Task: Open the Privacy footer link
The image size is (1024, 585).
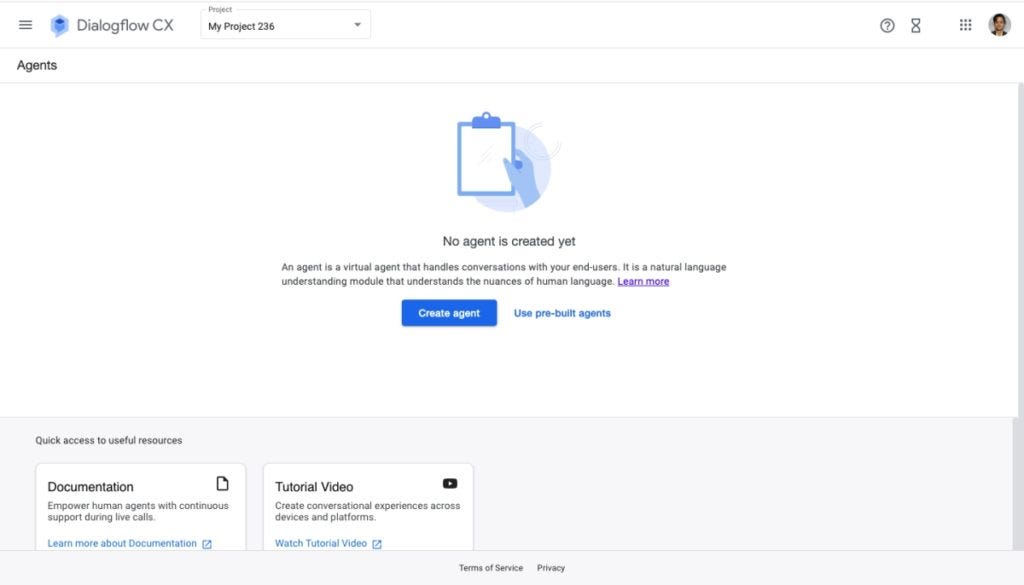Action: 551,568
